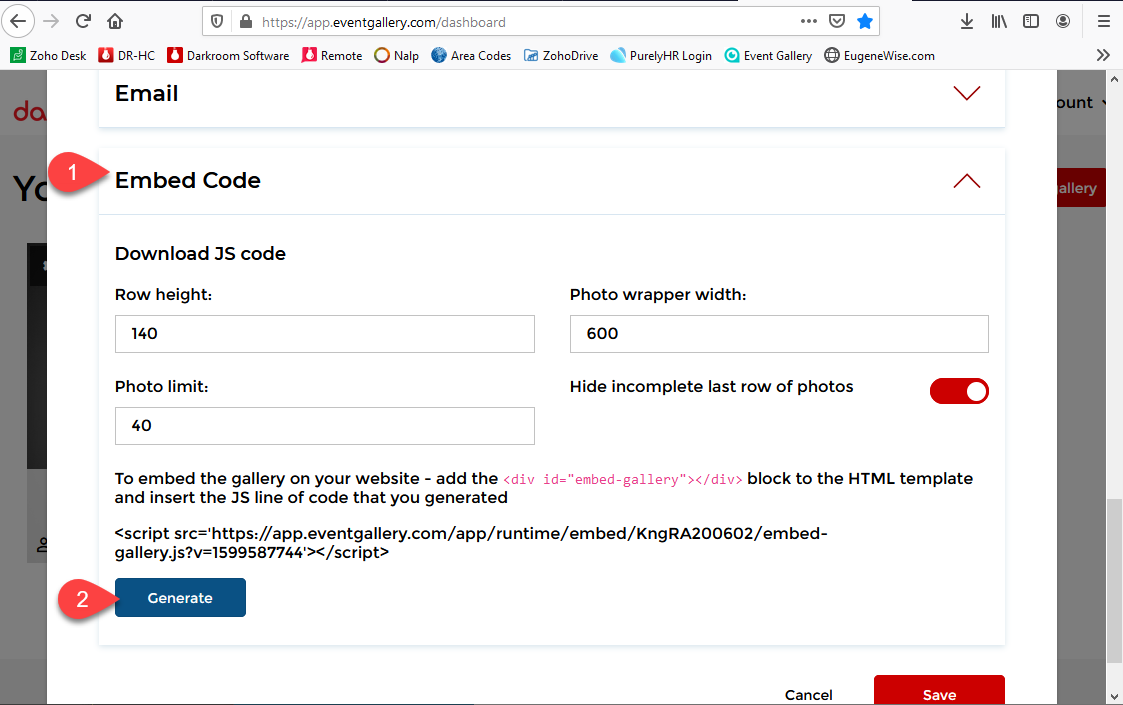Click the generated script src code text

tap(471, 543)
